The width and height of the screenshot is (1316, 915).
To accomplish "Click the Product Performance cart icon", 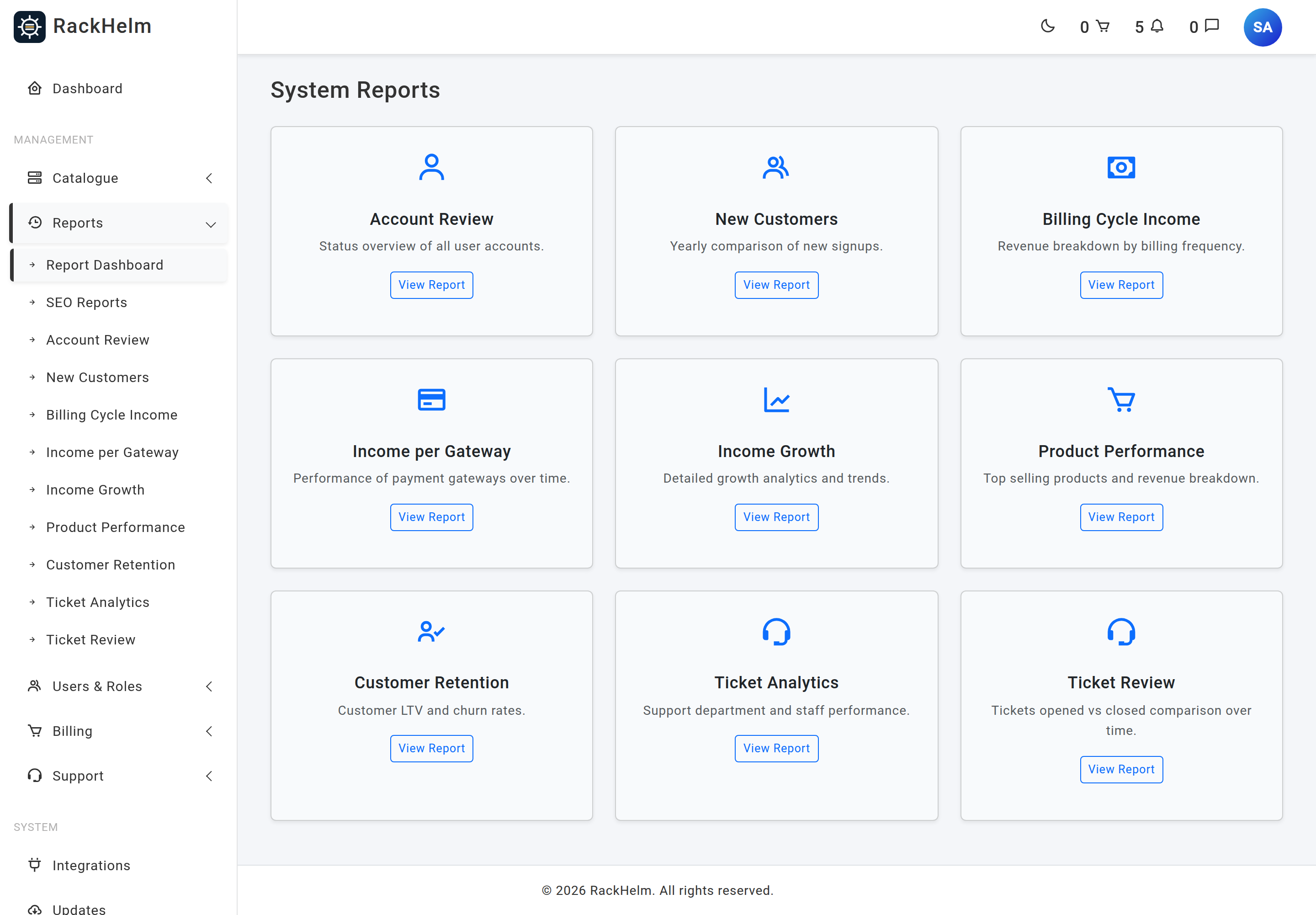I will [1120, 399].
